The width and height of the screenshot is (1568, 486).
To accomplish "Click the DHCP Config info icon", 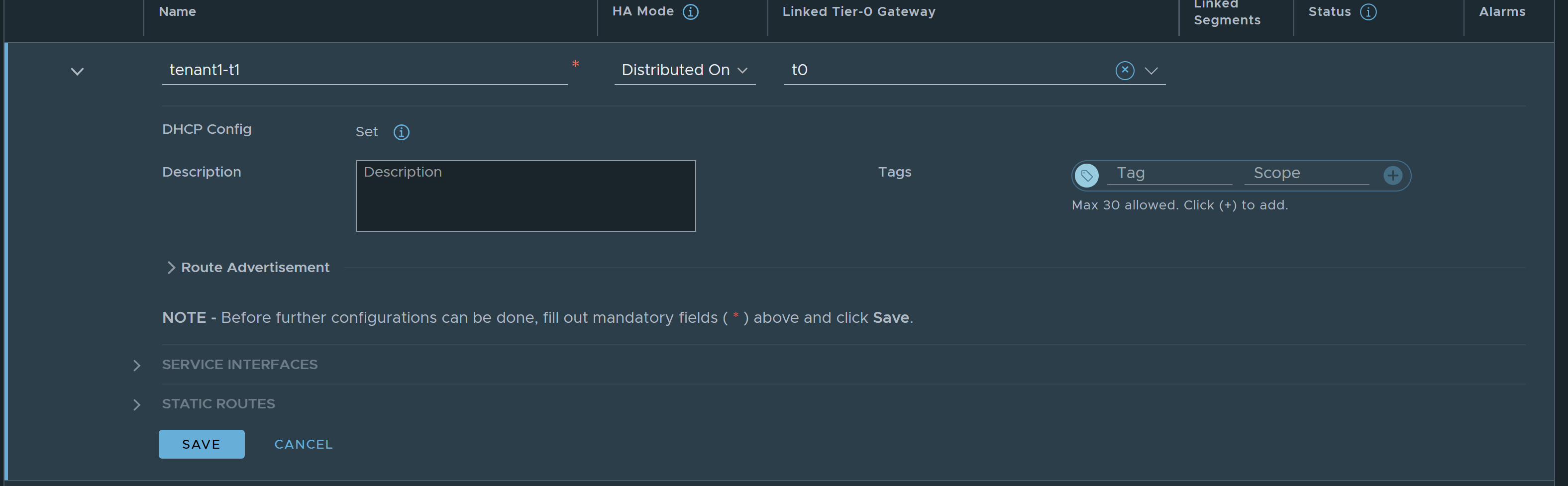I will pos(401,132).
